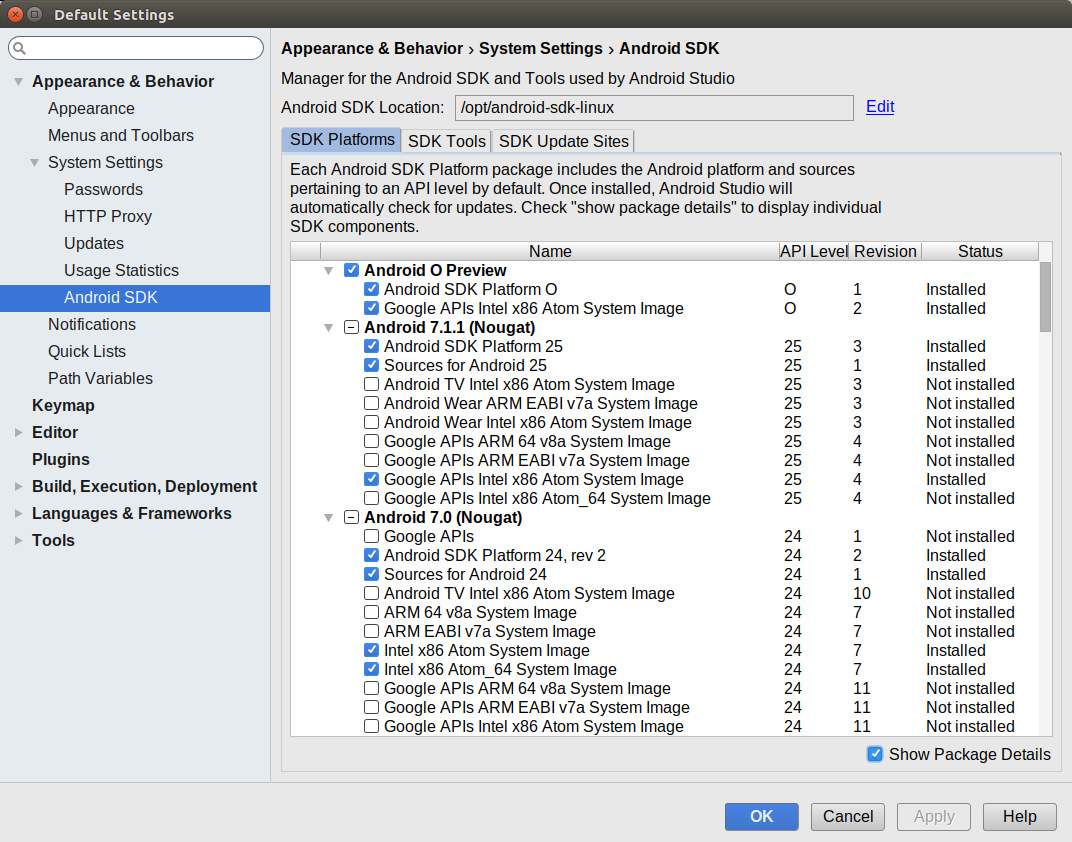This screenshot has height=842, width=1072.
Task: Sort by the Status column header
Action: point(980,251)
